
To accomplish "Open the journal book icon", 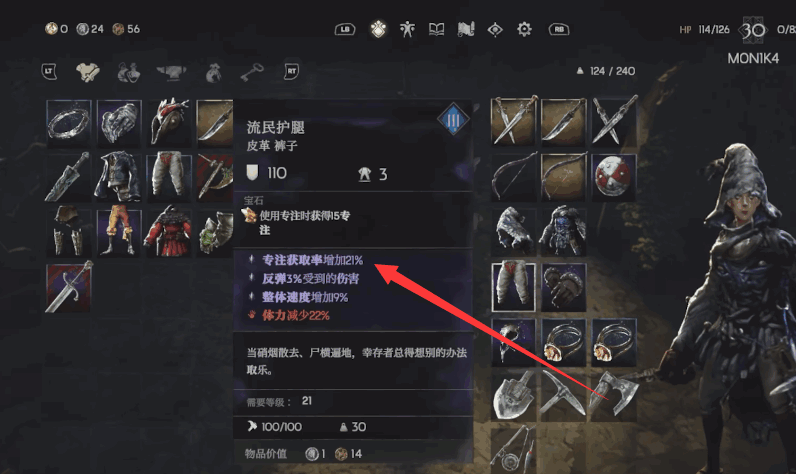I will [436, 29].
